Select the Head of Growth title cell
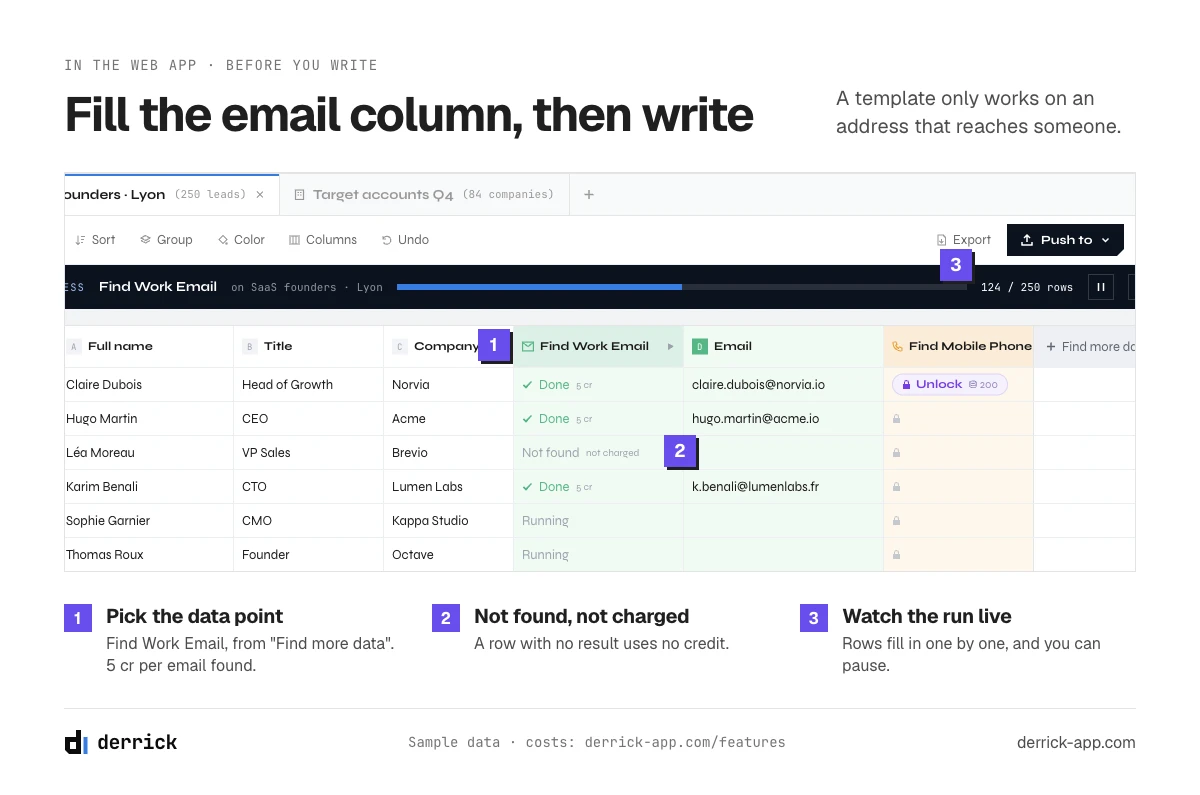This screenshot has width=1200, height=795. pos(308,385)
